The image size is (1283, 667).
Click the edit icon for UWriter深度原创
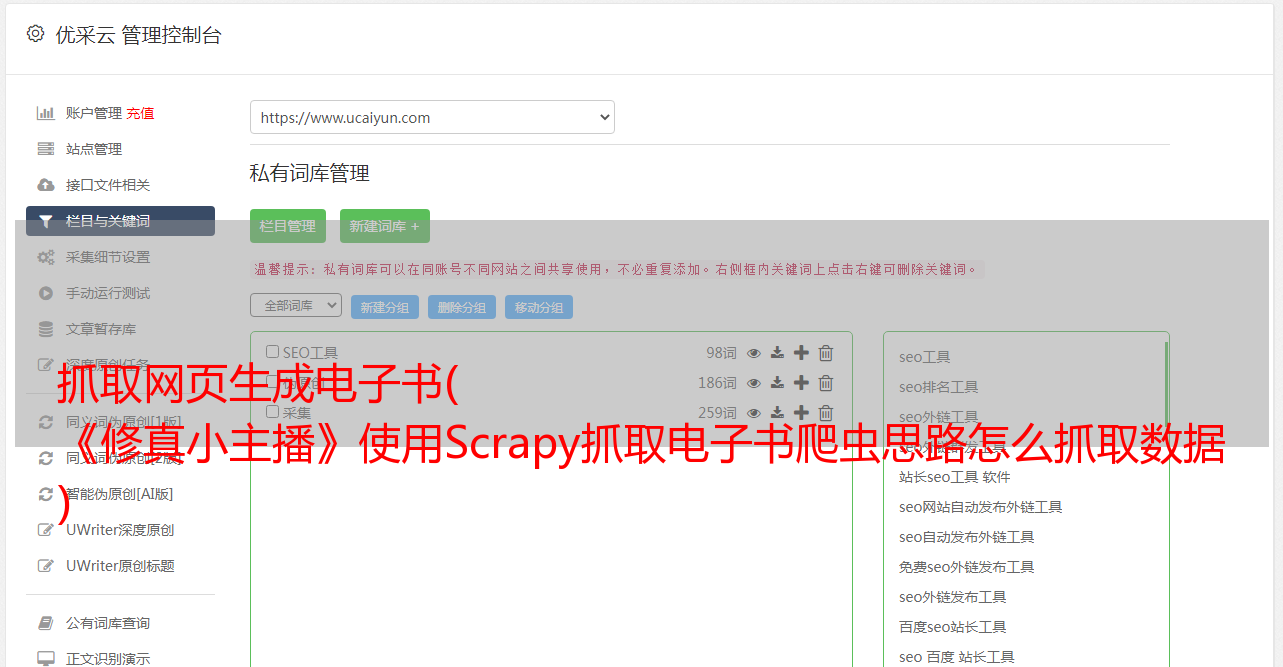coord(46,530)
